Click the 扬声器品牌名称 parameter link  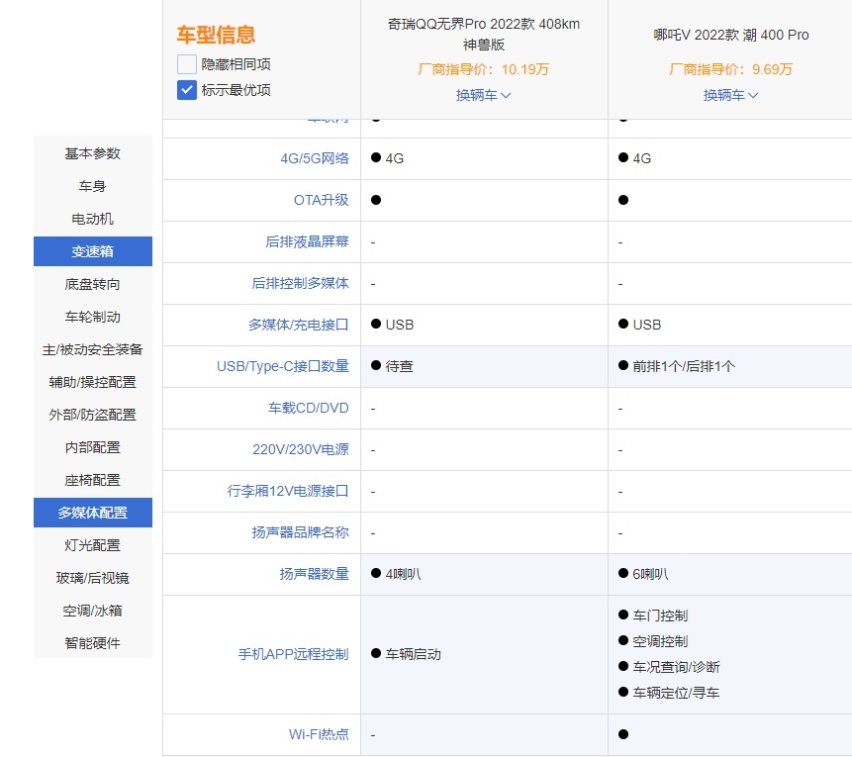[x=300, y=533]
